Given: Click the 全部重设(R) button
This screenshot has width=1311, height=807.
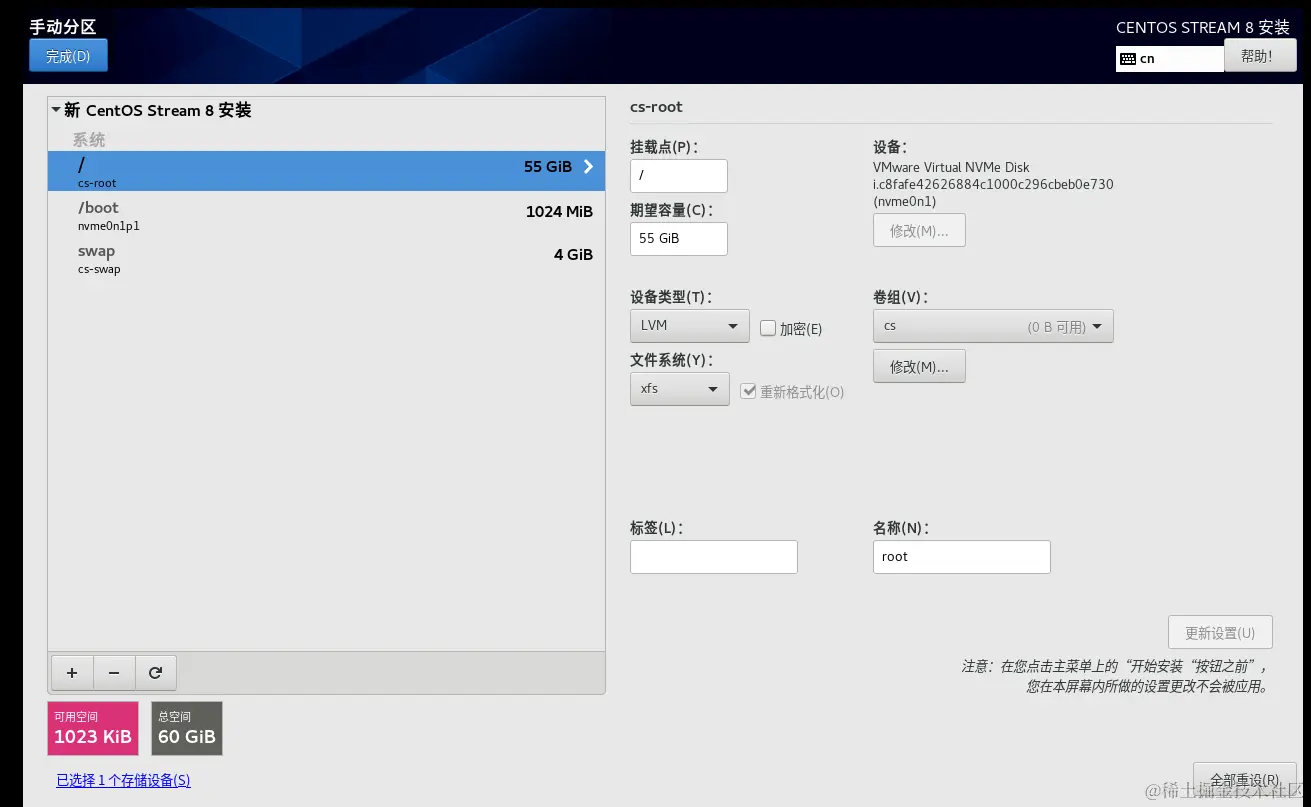Looking at the screenshot, I should tap(1244, 779).
